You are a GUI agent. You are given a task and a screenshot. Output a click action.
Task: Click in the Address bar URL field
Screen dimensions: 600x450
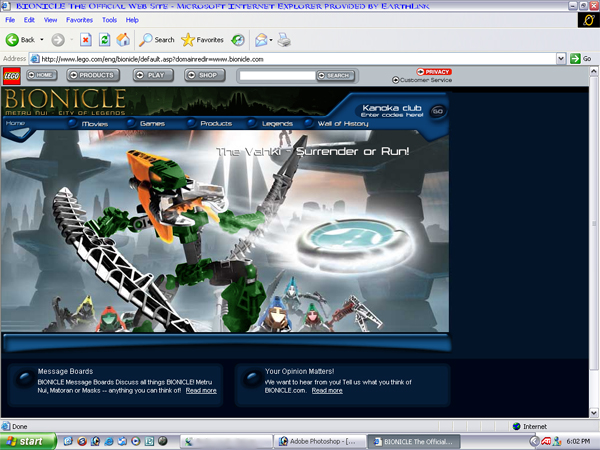[293, 59]
